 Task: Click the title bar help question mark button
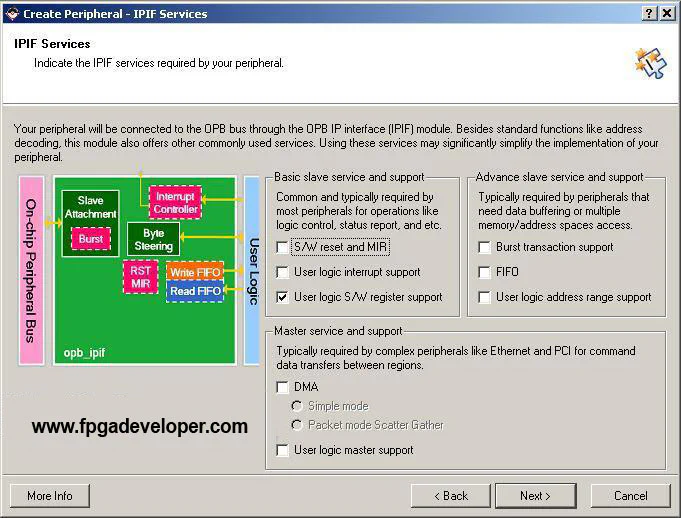pos(649,13)
